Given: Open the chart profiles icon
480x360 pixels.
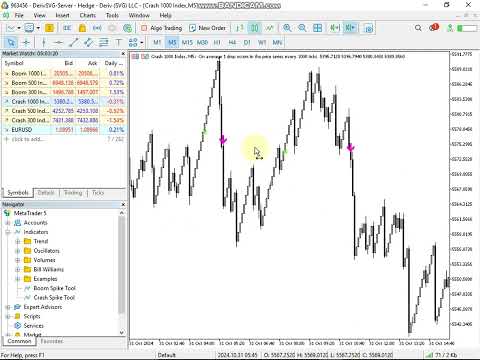Looking at the screenshot, I should click(x=30, y=28).
